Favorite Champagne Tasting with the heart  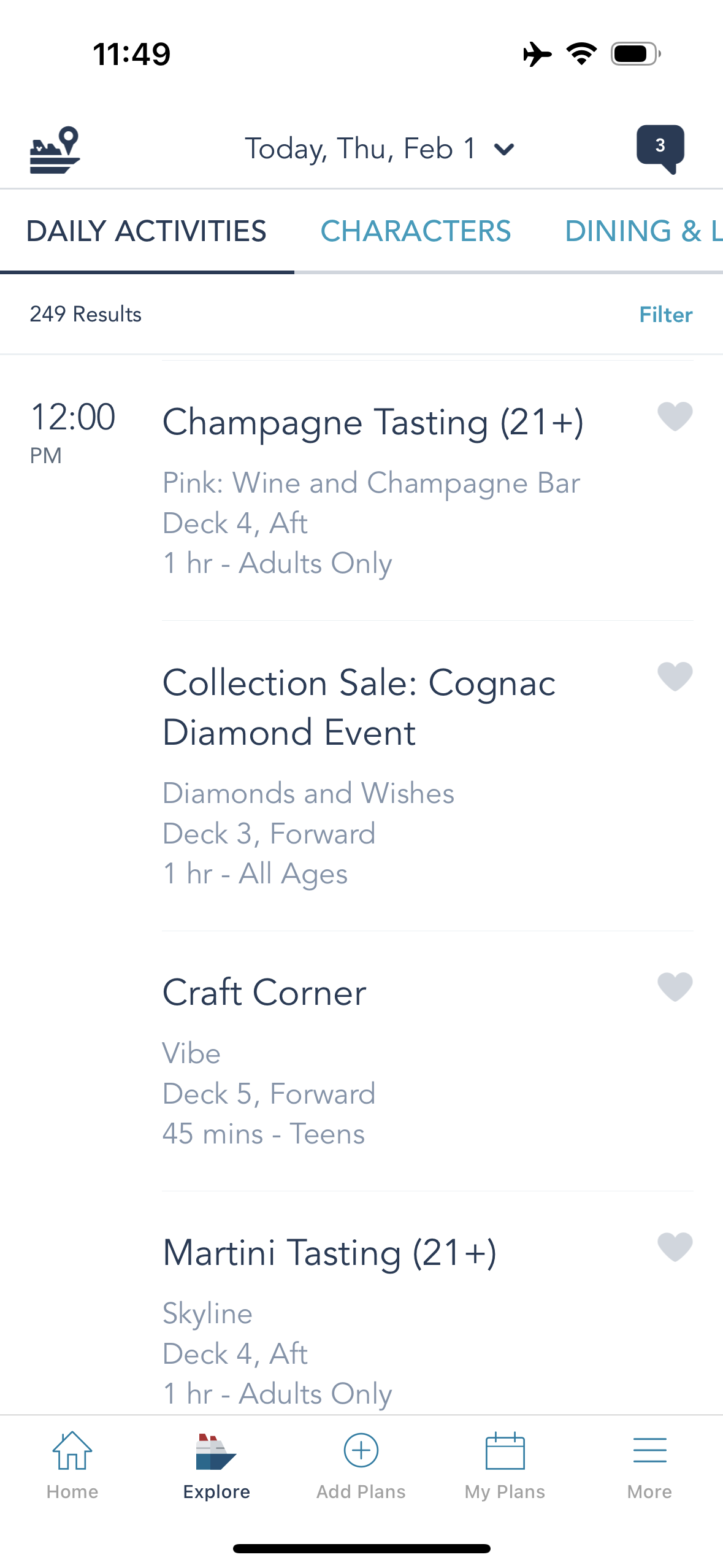(x=675, y=417)
